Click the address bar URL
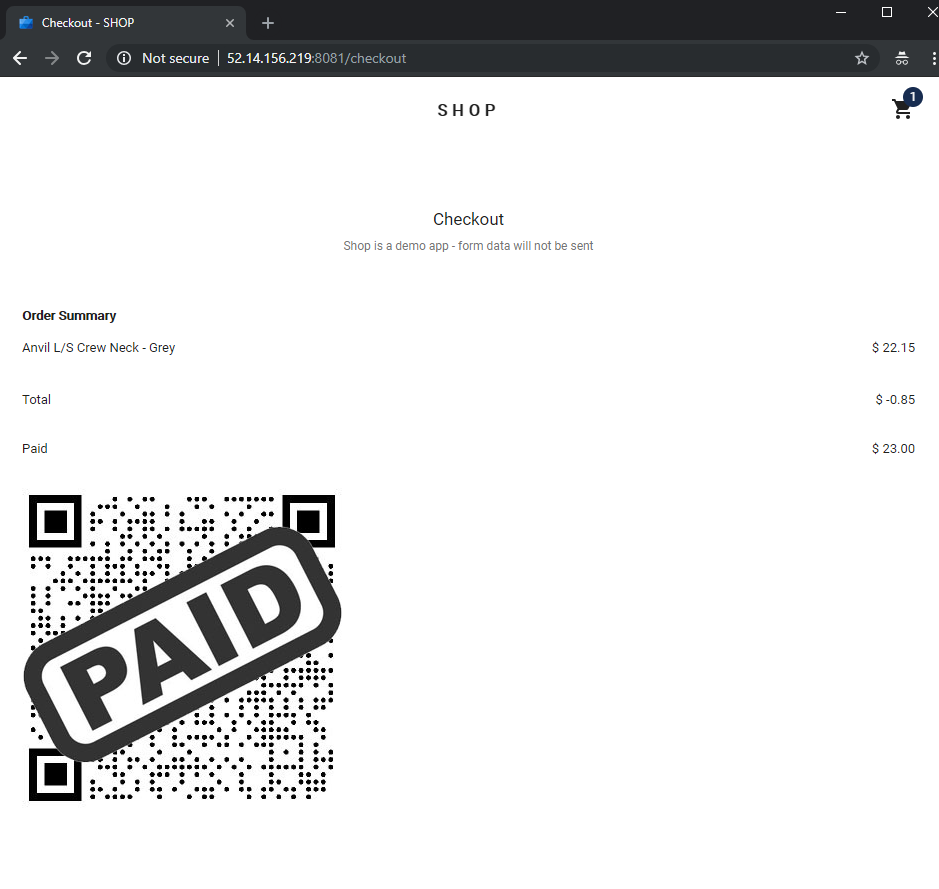 click(x=316, y=58)
